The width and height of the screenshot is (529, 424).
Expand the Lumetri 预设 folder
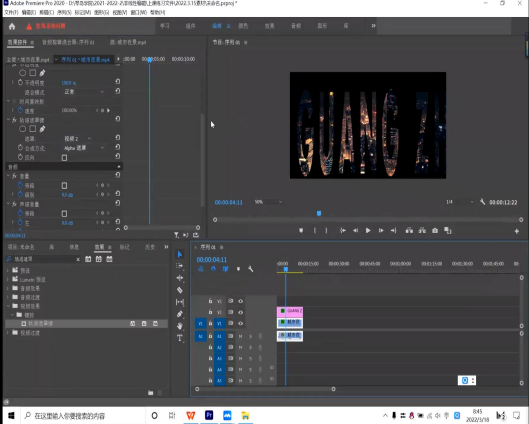pyautogui.click(x=8, y=279)
